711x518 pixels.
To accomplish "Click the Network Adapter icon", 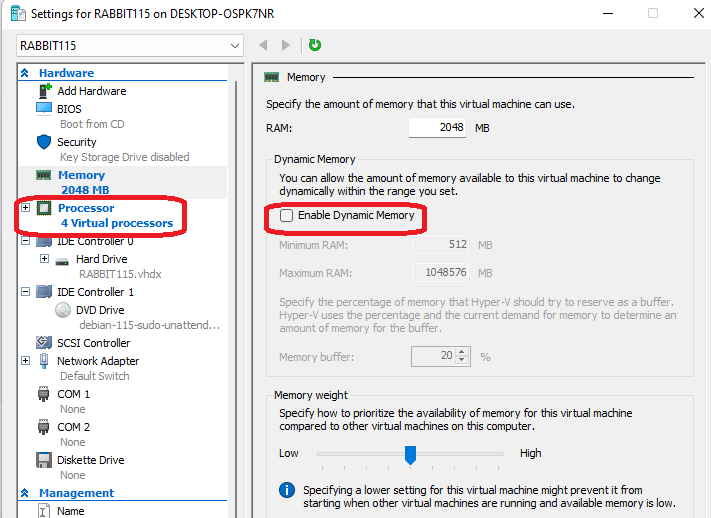I will pyautogui.click(x=44, y=361).
